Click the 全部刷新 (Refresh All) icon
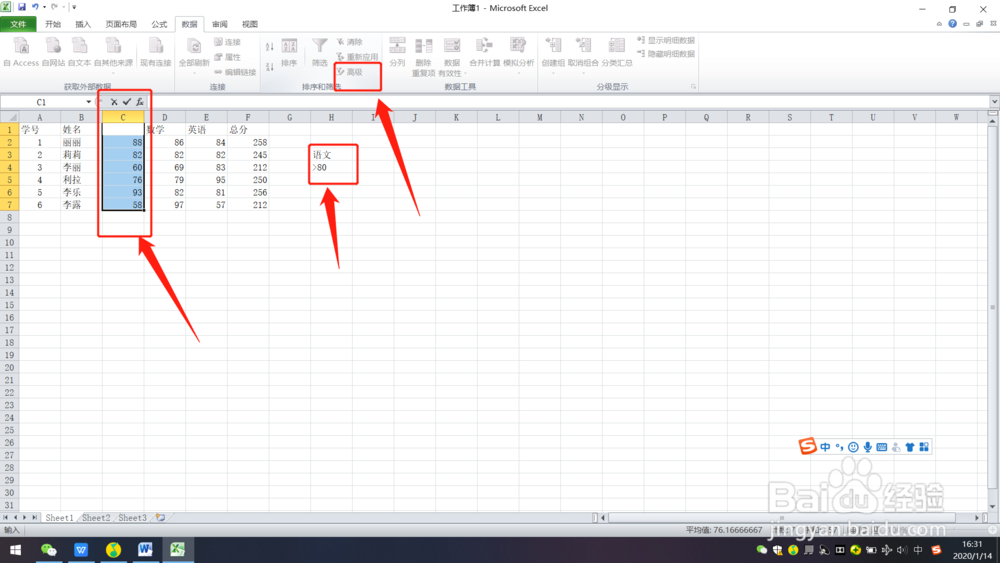The height and width of the screenshot is (563, 1000). coord(194,54)
